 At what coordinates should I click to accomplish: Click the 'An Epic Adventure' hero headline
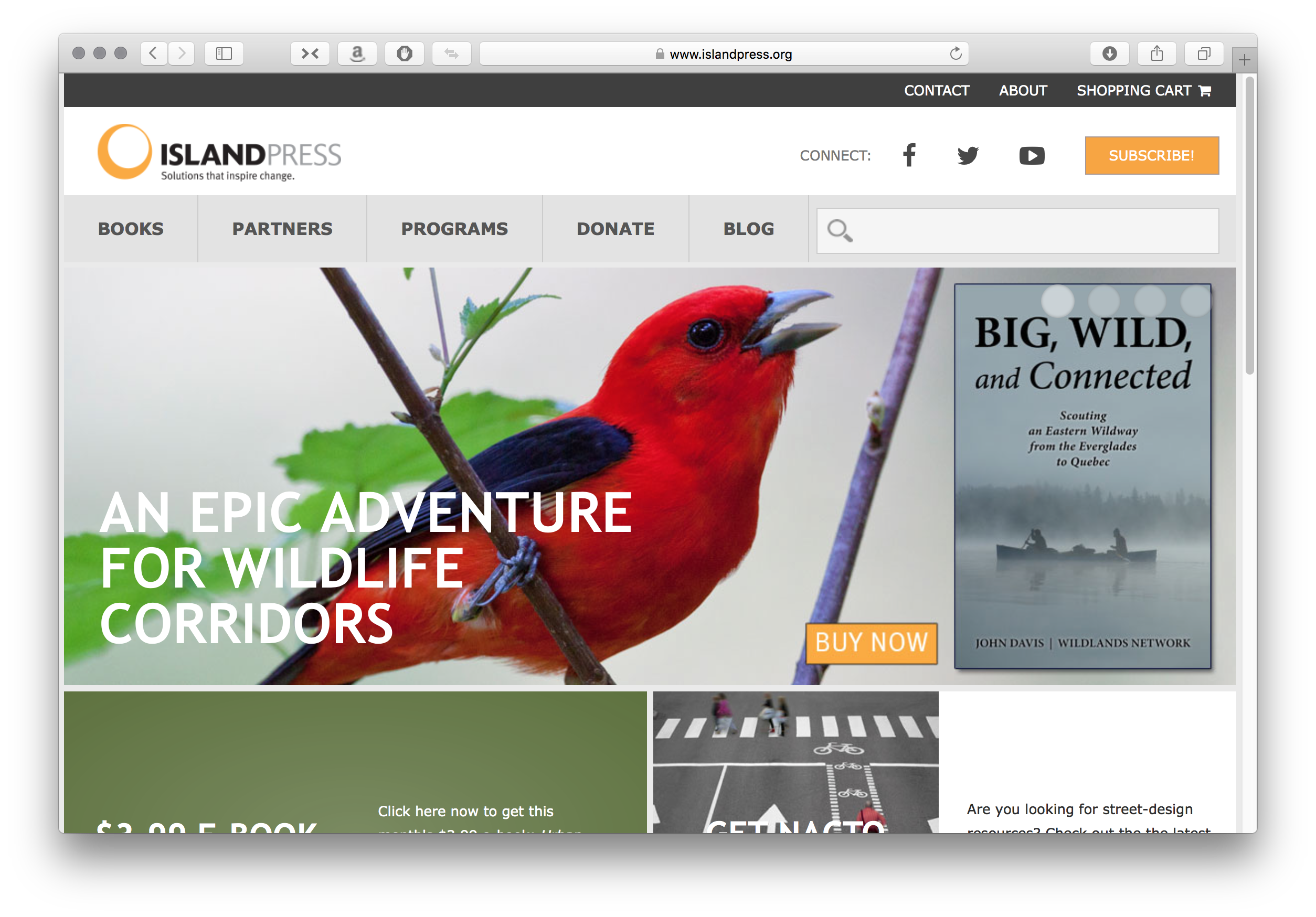(365, 568)
